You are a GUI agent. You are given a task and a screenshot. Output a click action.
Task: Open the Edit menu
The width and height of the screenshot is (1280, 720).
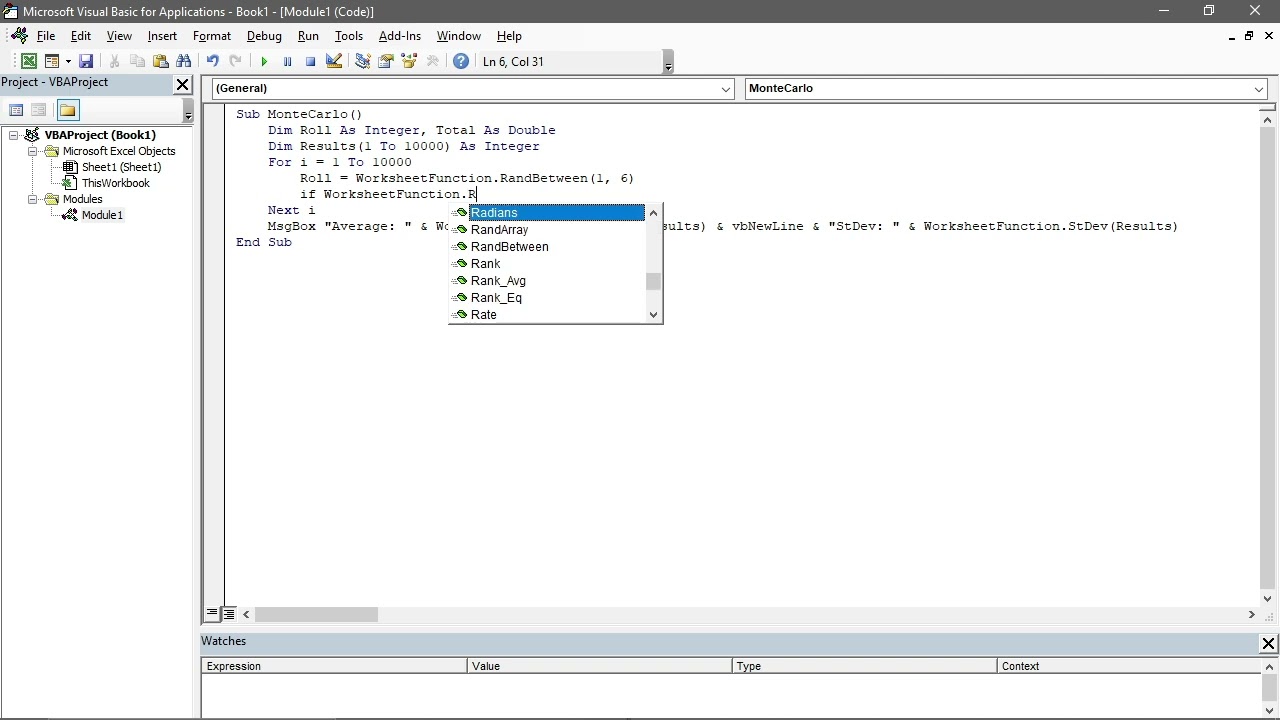[x=81, y=36]
